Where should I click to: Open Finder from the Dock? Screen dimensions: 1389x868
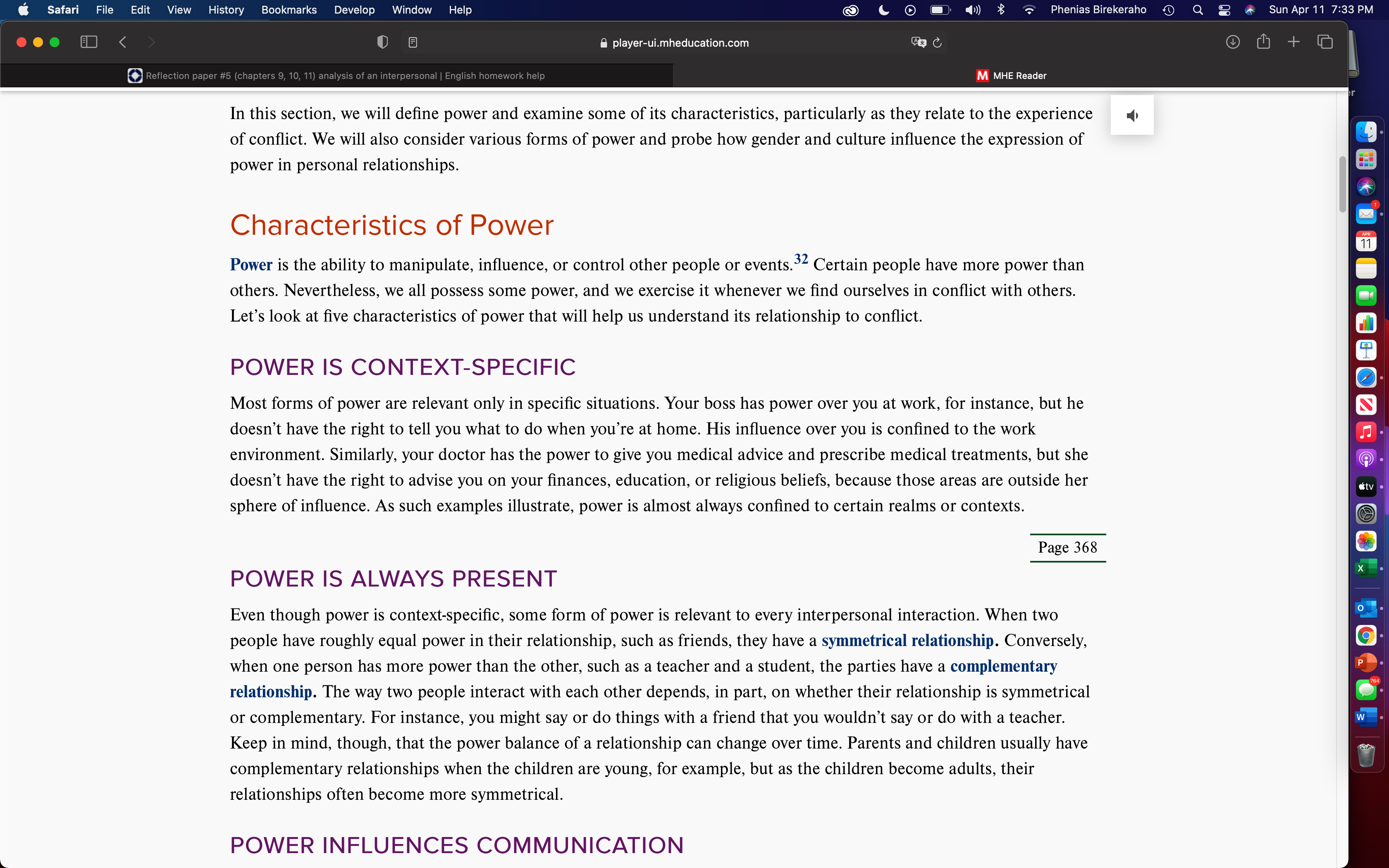point(1366,132)
